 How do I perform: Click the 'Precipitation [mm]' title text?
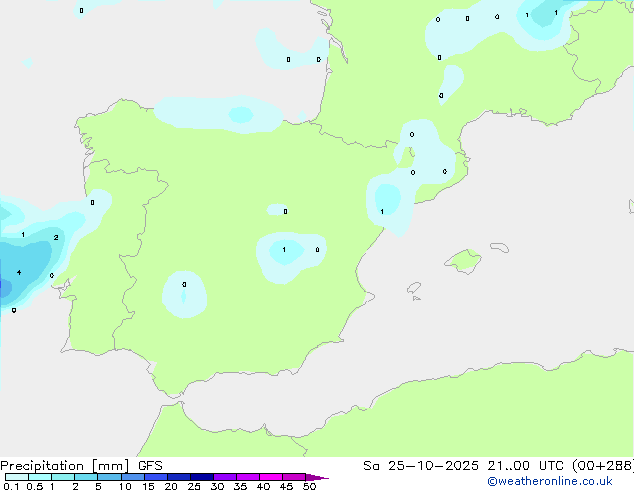coord(65,466)
